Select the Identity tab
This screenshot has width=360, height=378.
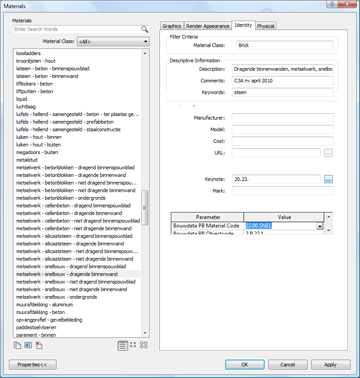(243, 25)
